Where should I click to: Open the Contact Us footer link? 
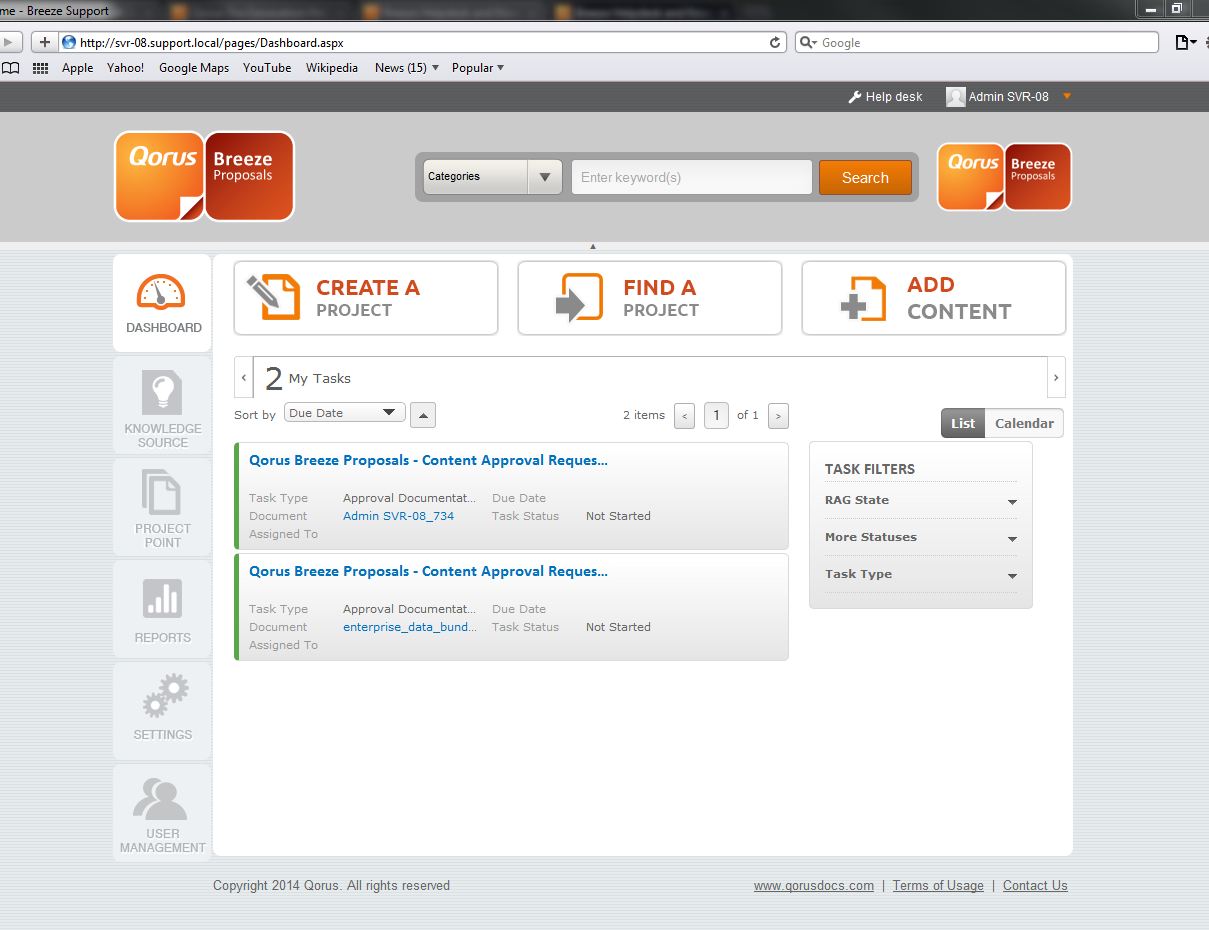(1035, 885)
